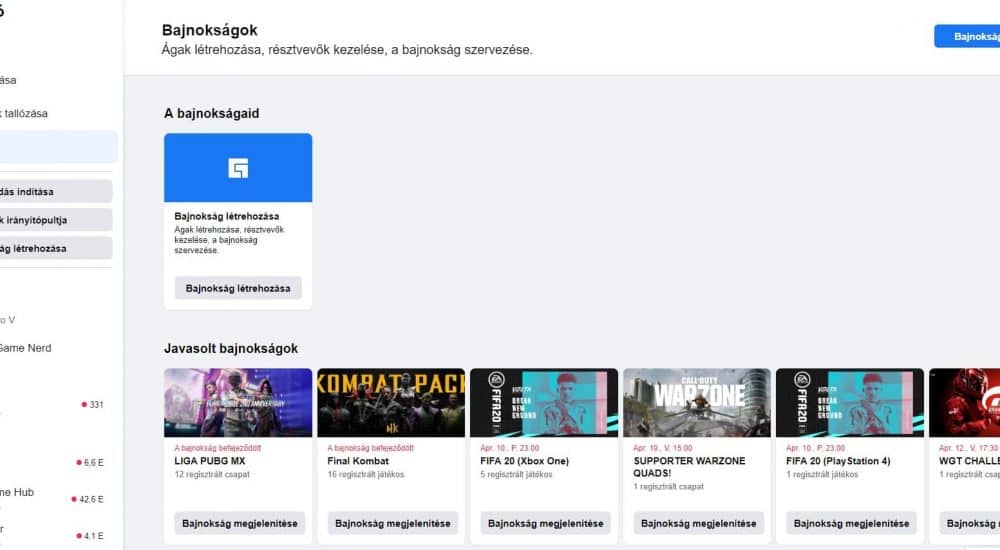The image size is (1000, 550).
Task: Show the FIFA 20 (Xbox One) tournament
Action: (x=544, y=523)
